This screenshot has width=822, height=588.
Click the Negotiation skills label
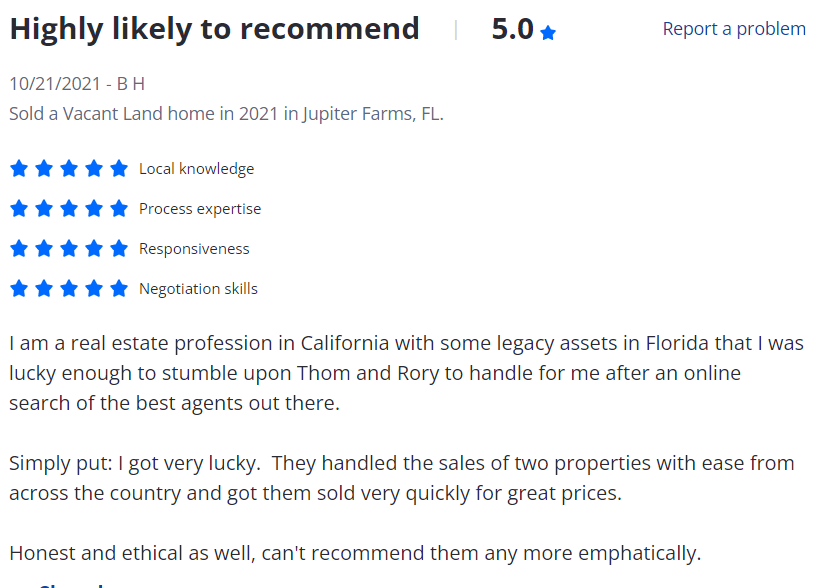coord(198,289)
